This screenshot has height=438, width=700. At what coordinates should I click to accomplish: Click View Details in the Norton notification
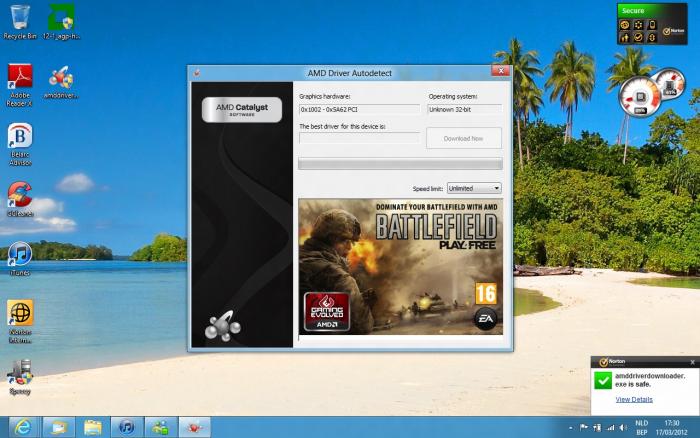coord(634,400)
